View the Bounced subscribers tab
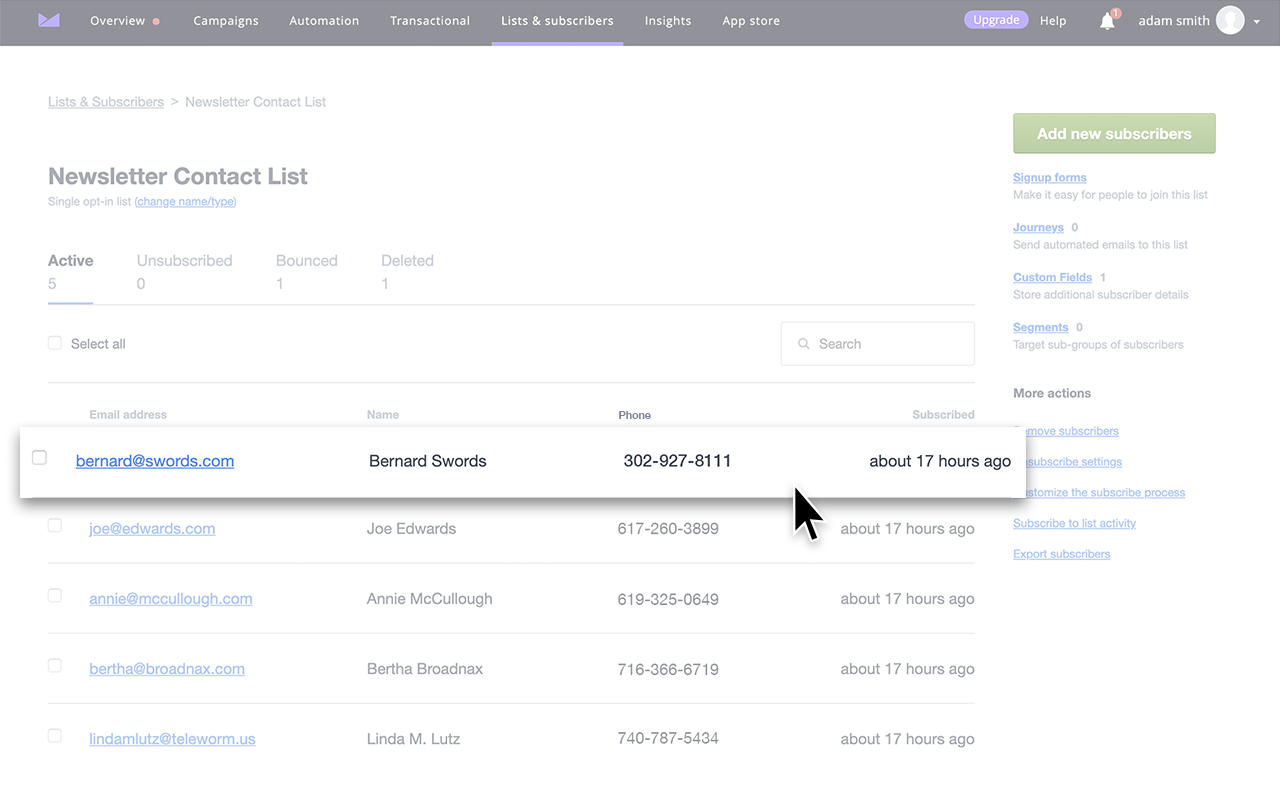The width and height of the screenshot is (1280, 800). [x=306, y=261]
